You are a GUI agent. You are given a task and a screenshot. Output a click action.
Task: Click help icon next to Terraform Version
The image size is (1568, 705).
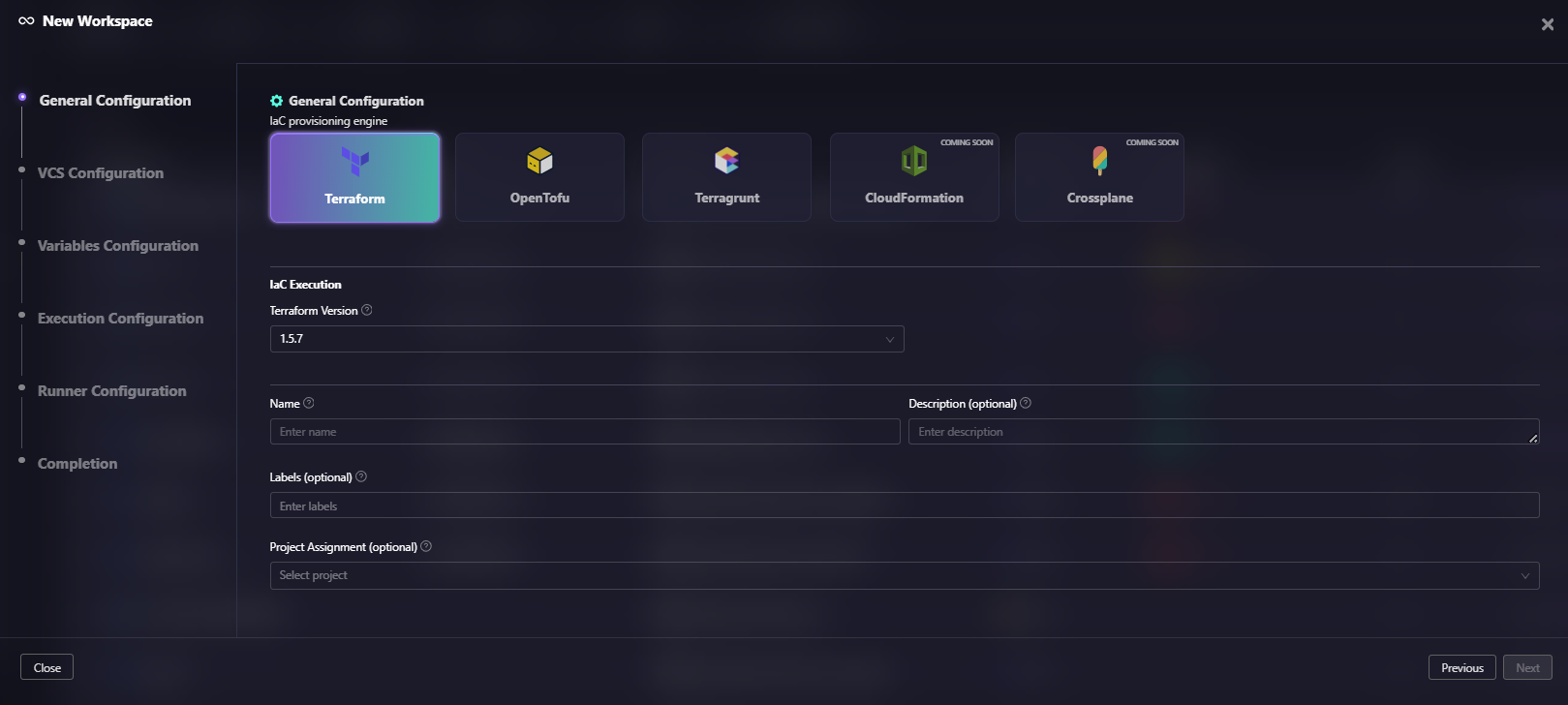coord(366,310)
